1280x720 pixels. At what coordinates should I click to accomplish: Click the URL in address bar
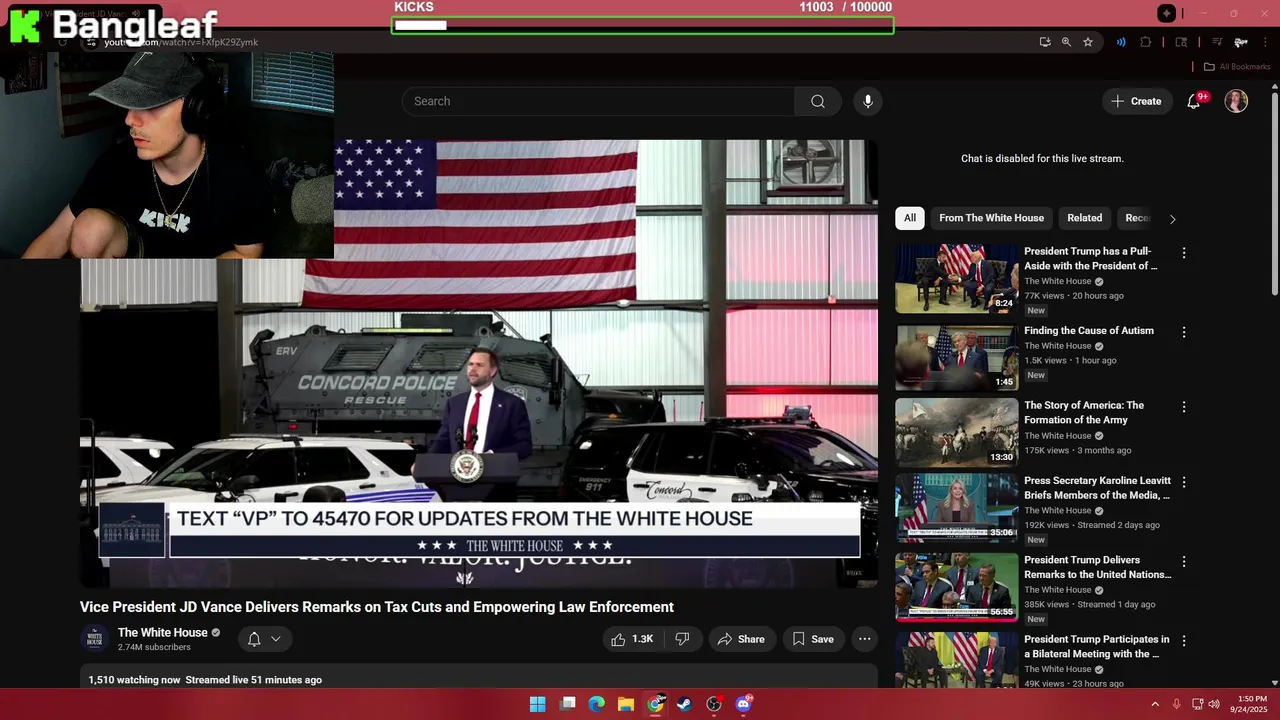coord(181,42)
